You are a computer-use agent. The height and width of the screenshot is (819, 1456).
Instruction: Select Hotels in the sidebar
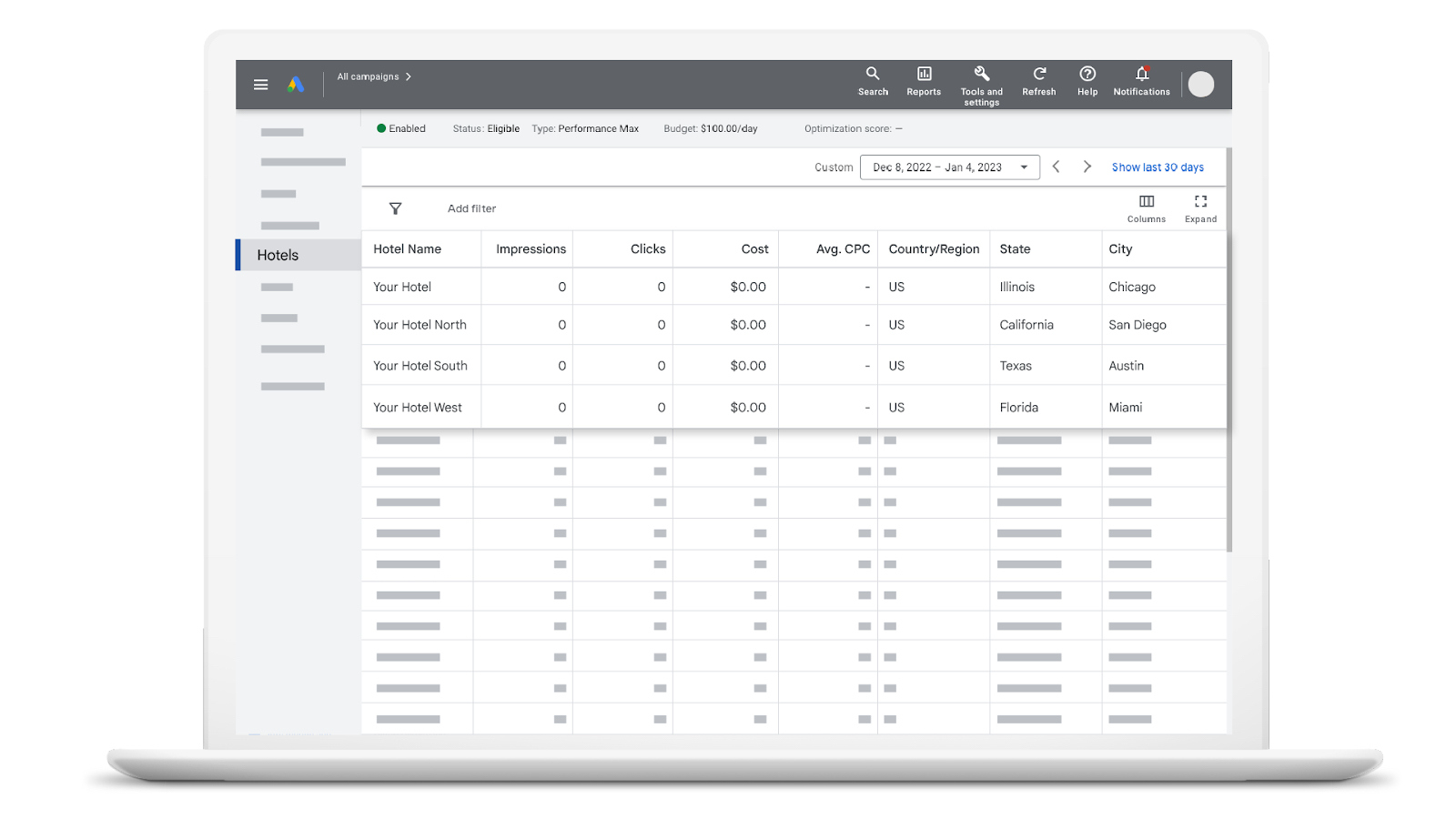[278, 256]
